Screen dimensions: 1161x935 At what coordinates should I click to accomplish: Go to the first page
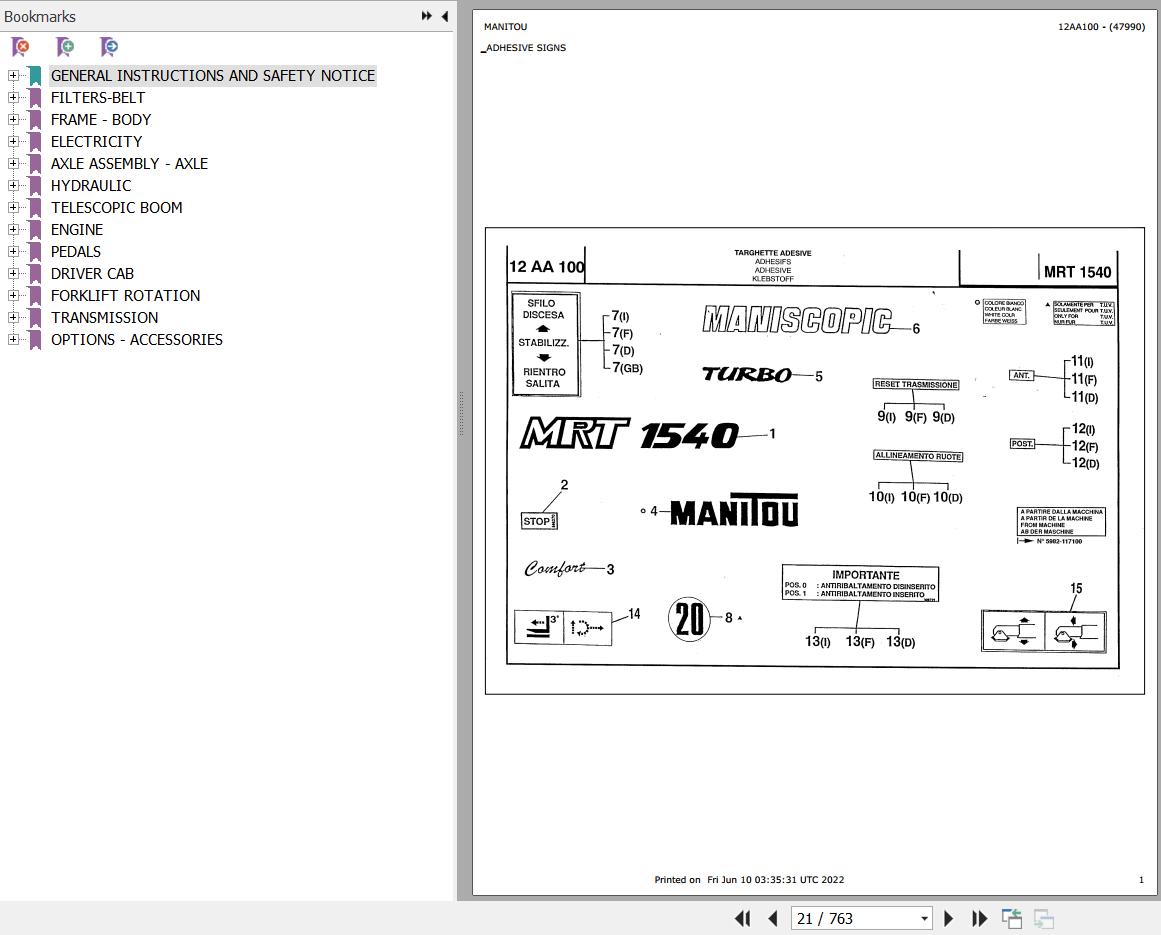coord(743,919)
